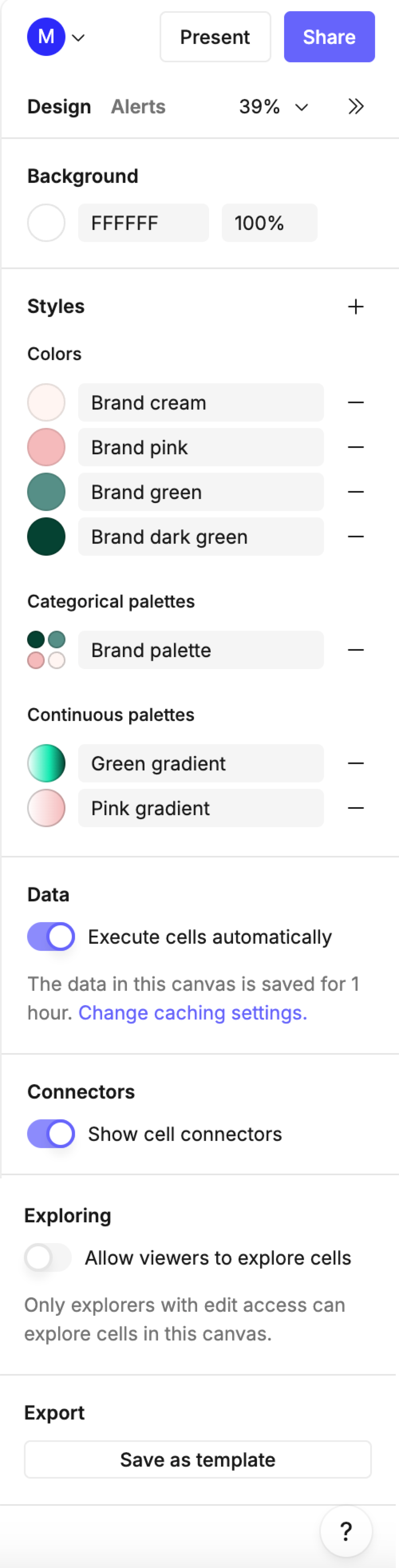This screenshot has width=399, height=1568.
Task: Remove the Brand palette categorical palette
Action: click(x=356, y=650)
